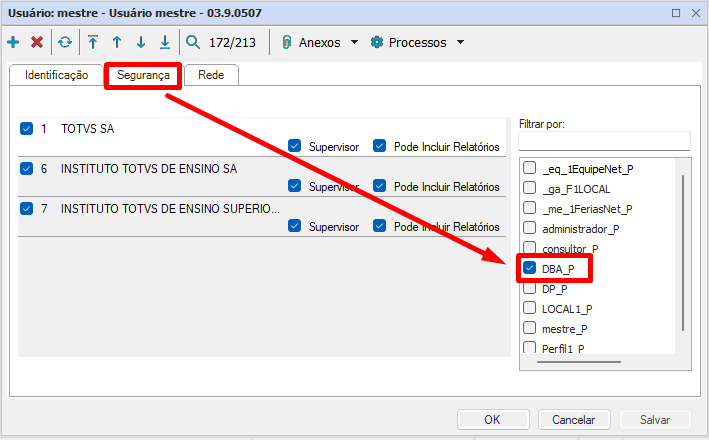This screenshot has width=709, height=440.
Task: Confirm with the OK button
Action: tap(493, 420)
